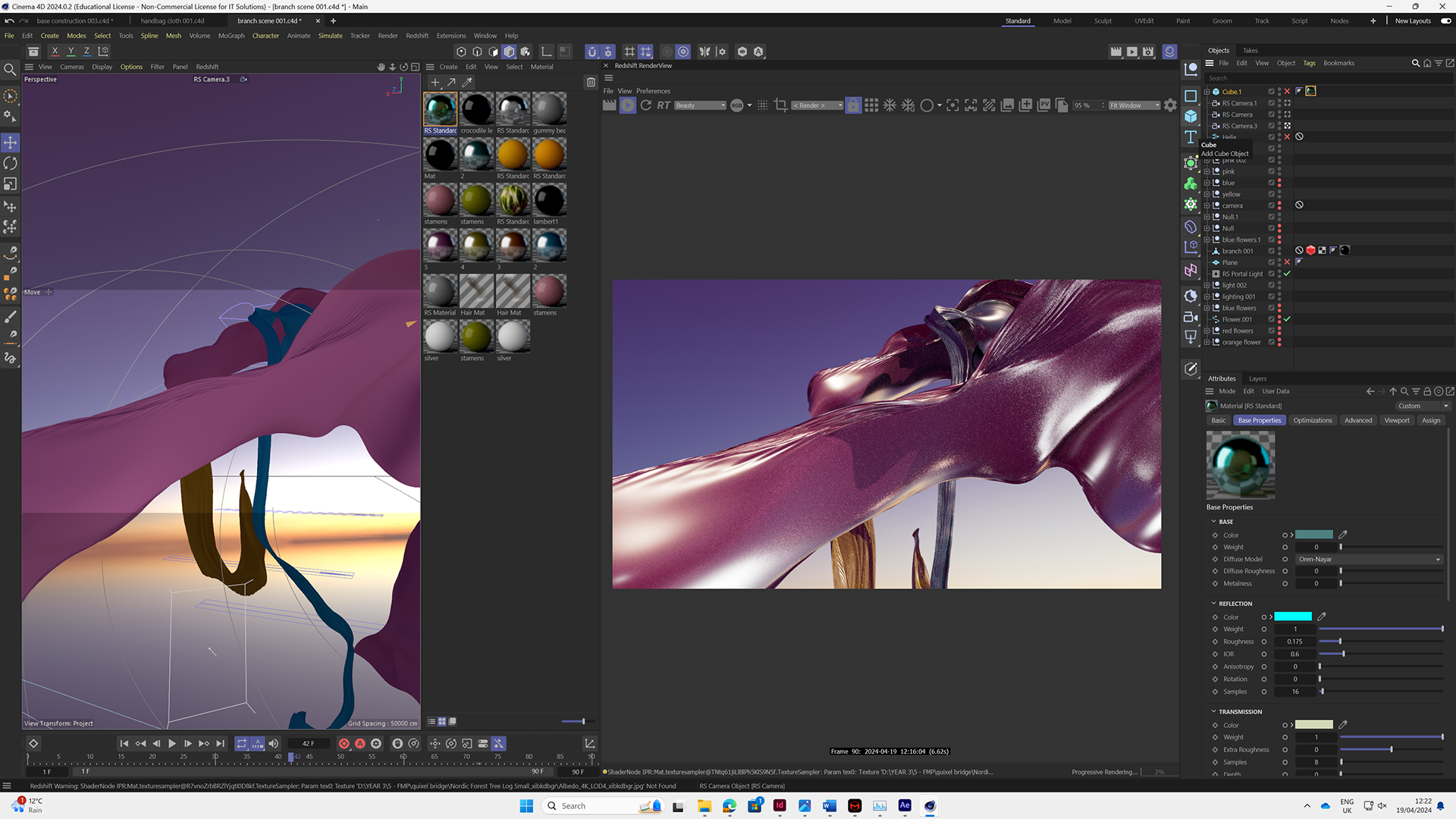Expand the orange flower hierarchy
Screen dimensions: 1456x819
pyautogui.click(x=1207, y=342)
